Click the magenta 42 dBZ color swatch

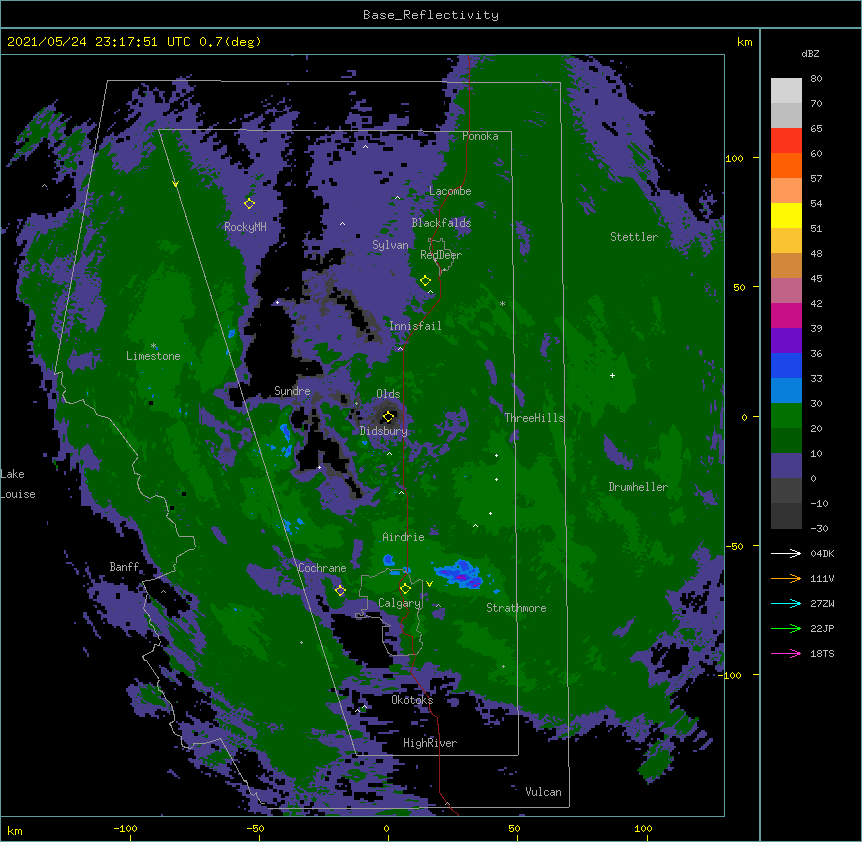click(x=786, y=315)
